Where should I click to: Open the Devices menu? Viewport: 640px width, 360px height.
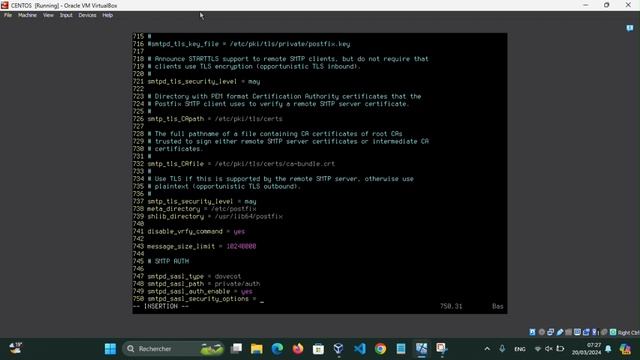click(87, 15)
